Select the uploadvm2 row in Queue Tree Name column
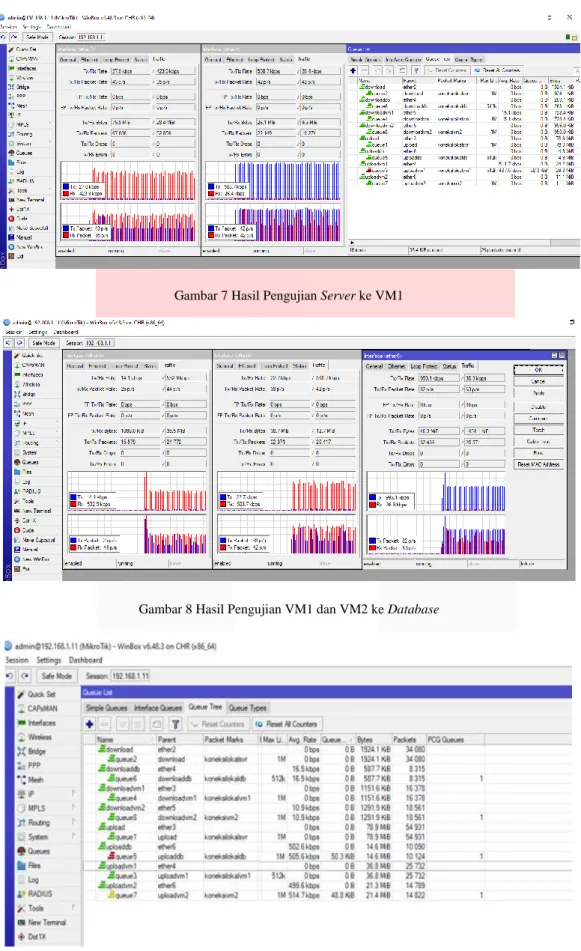The height and width of the screenshot is (951, 581). (x=126, y=885)
